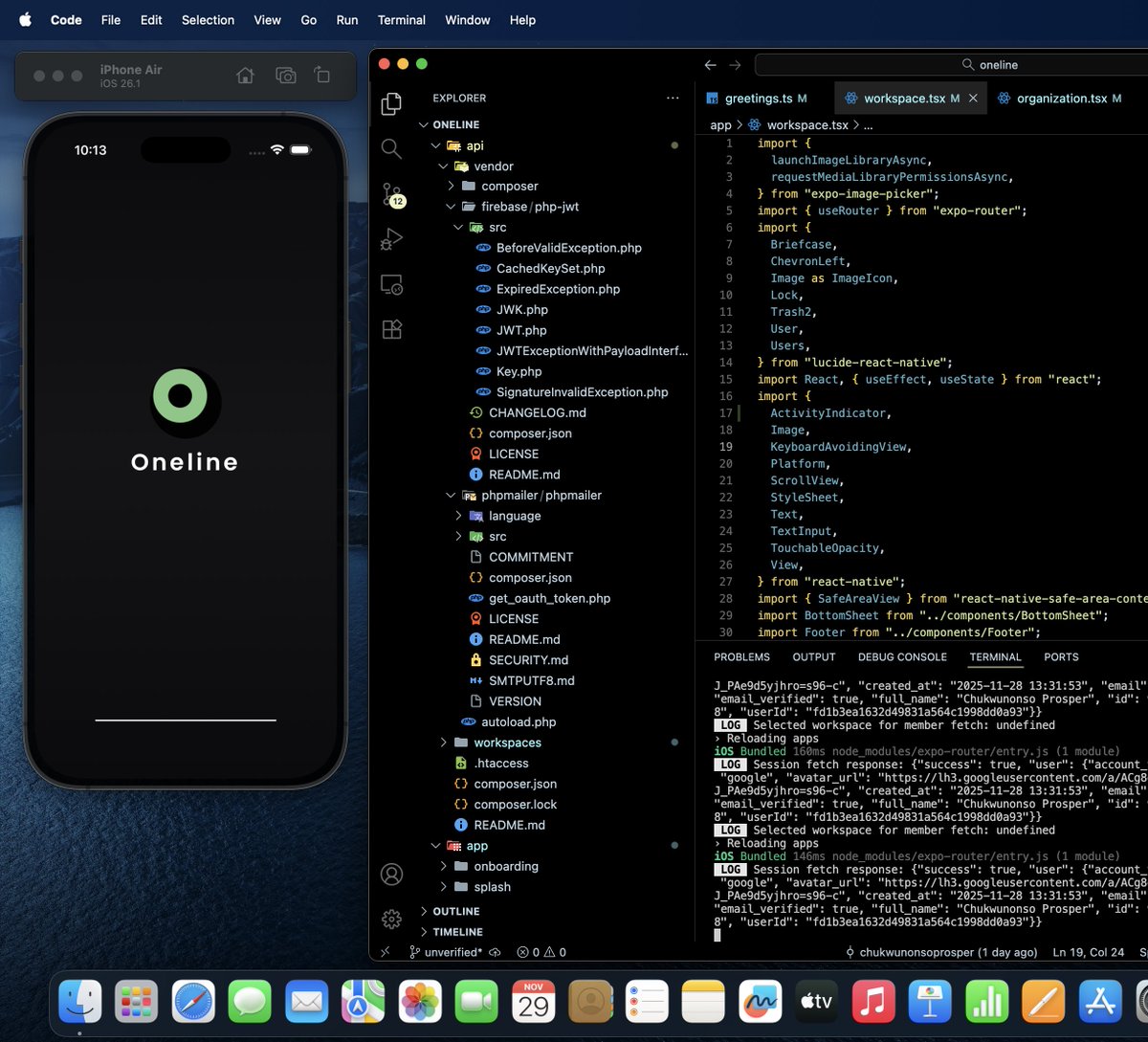Open Launchpad from the Dock
Screen dimensions: 1148x1042
pos(137,1002)
